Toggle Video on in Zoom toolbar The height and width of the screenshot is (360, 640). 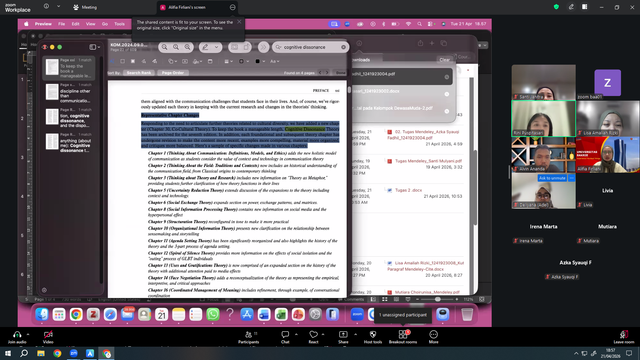click(x=48, y=337)
